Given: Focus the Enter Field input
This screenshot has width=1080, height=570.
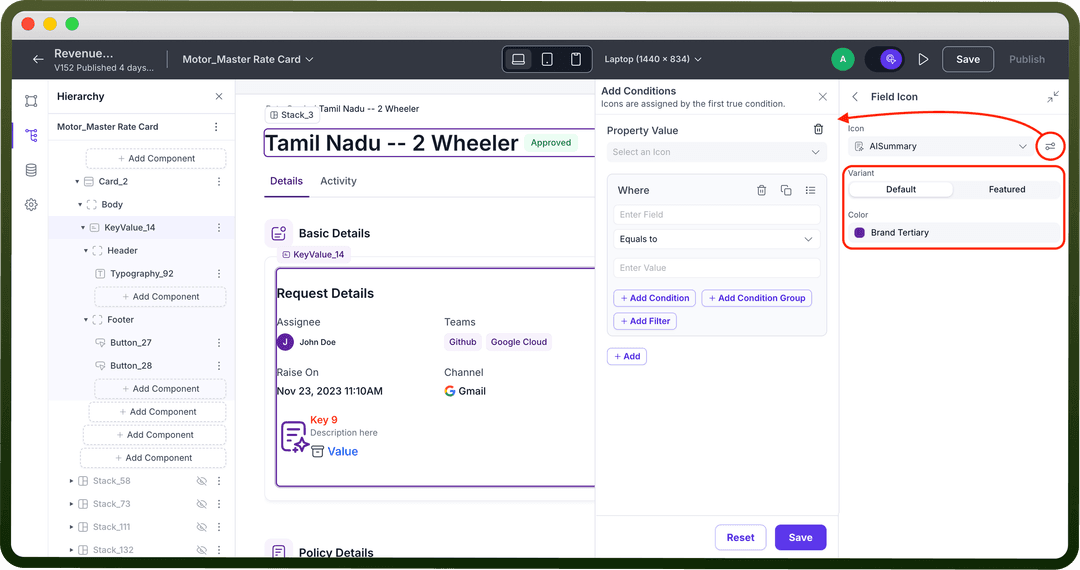Looking at the screenshot, I should coord(716,215).
